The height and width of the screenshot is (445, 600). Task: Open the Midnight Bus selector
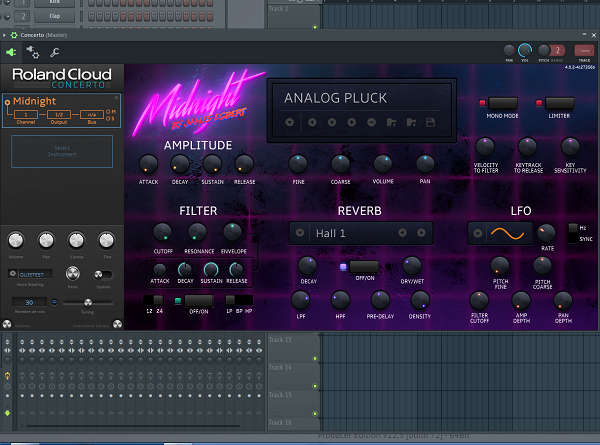[x=92, y=114]
